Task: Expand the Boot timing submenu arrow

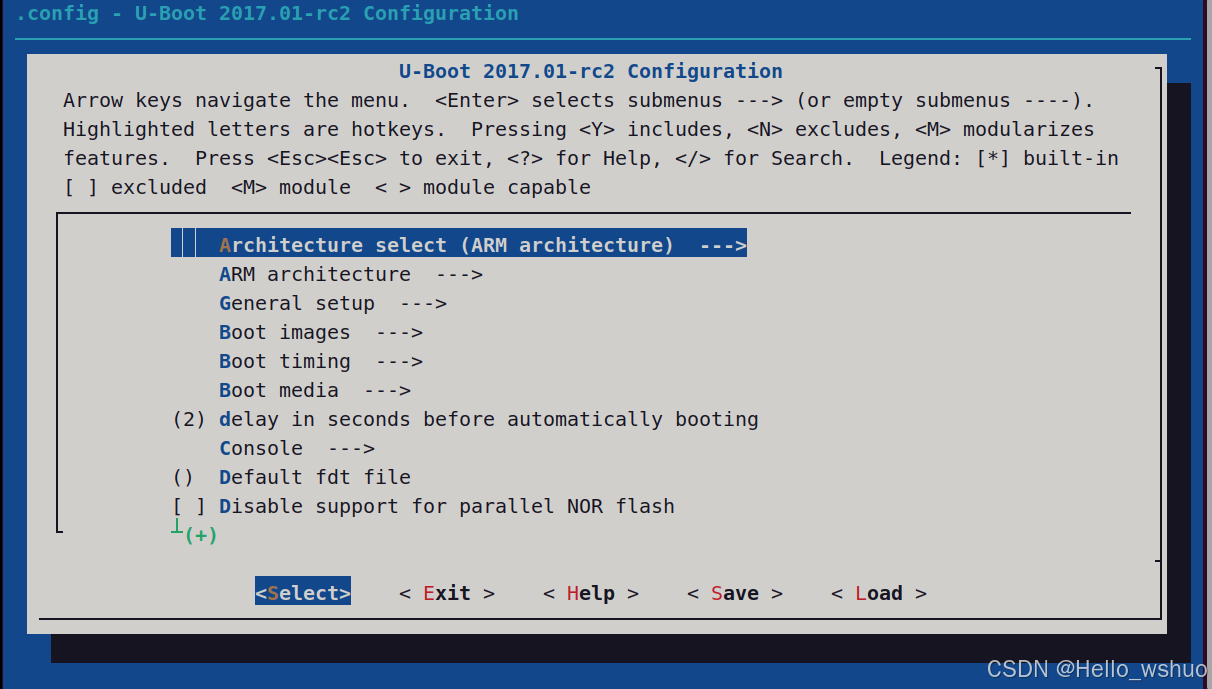Action: click(x=399, y=361)
